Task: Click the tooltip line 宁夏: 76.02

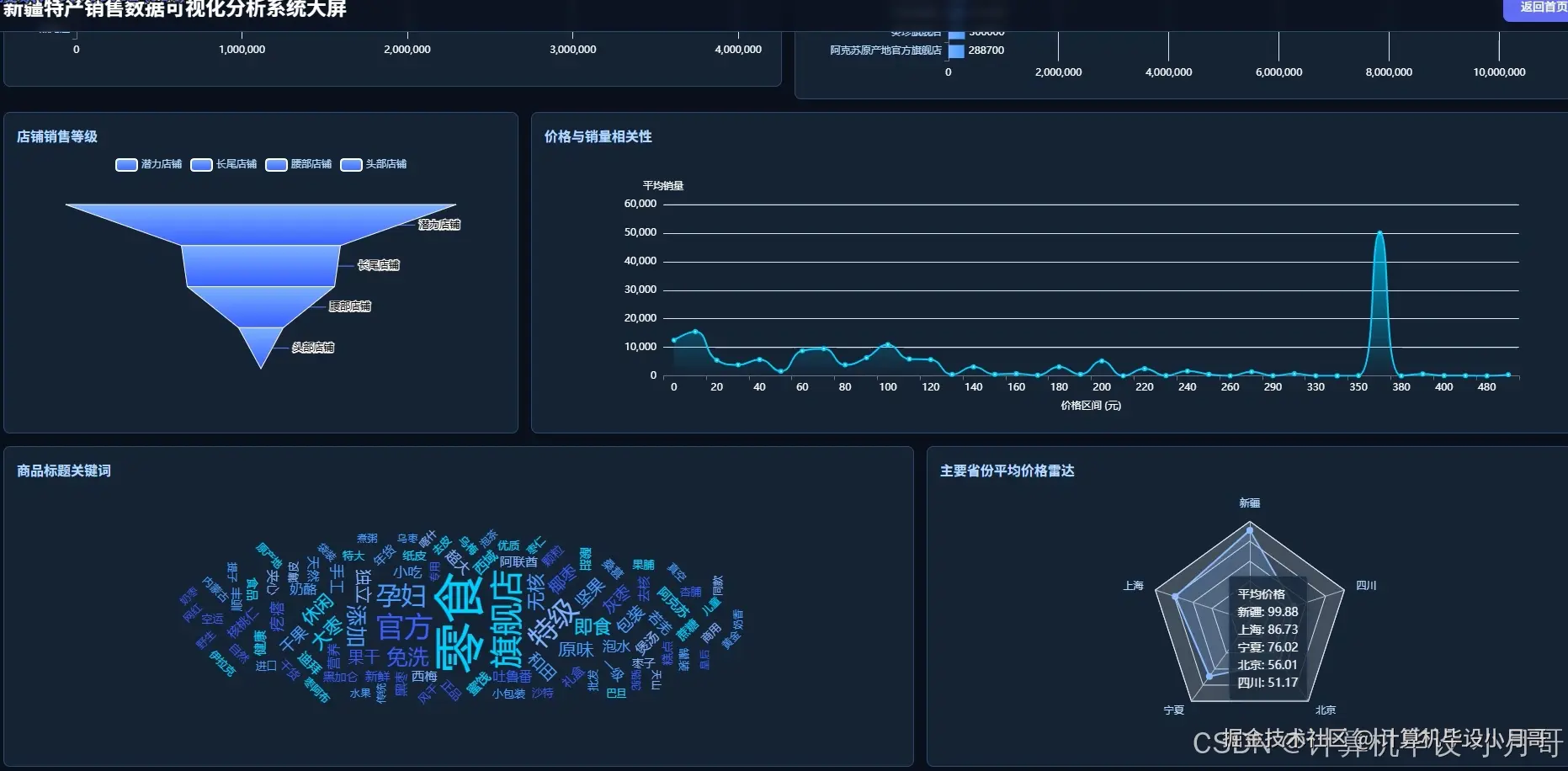Action: pos(1268,647)
